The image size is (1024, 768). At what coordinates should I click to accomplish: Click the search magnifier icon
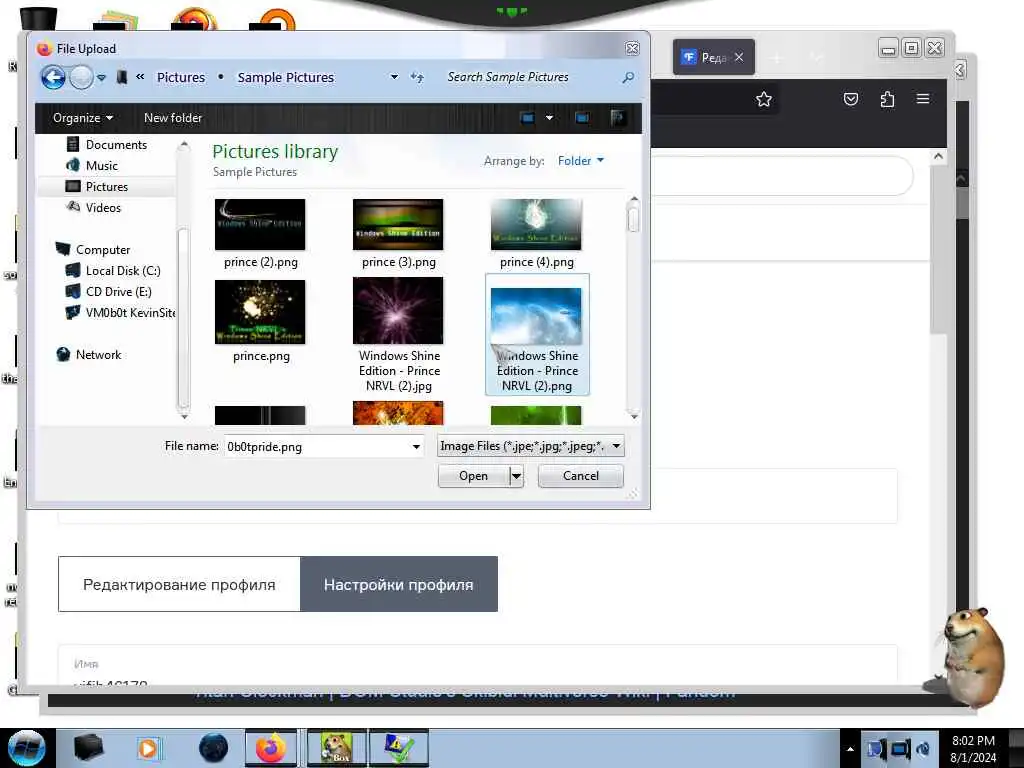click(x=628, y=77)
